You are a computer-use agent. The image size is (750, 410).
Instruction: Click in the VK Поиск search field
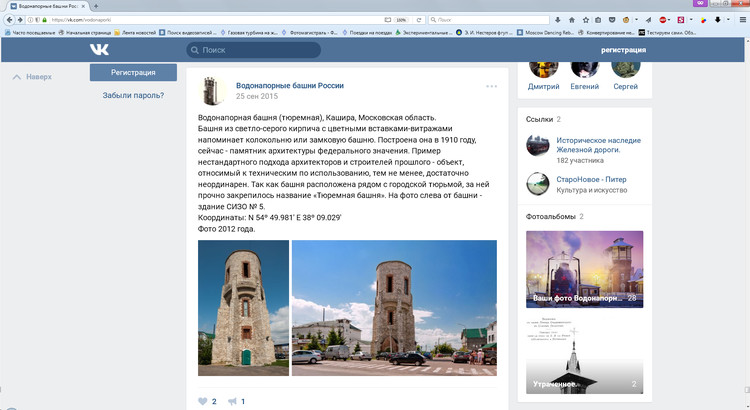point(254,50)
